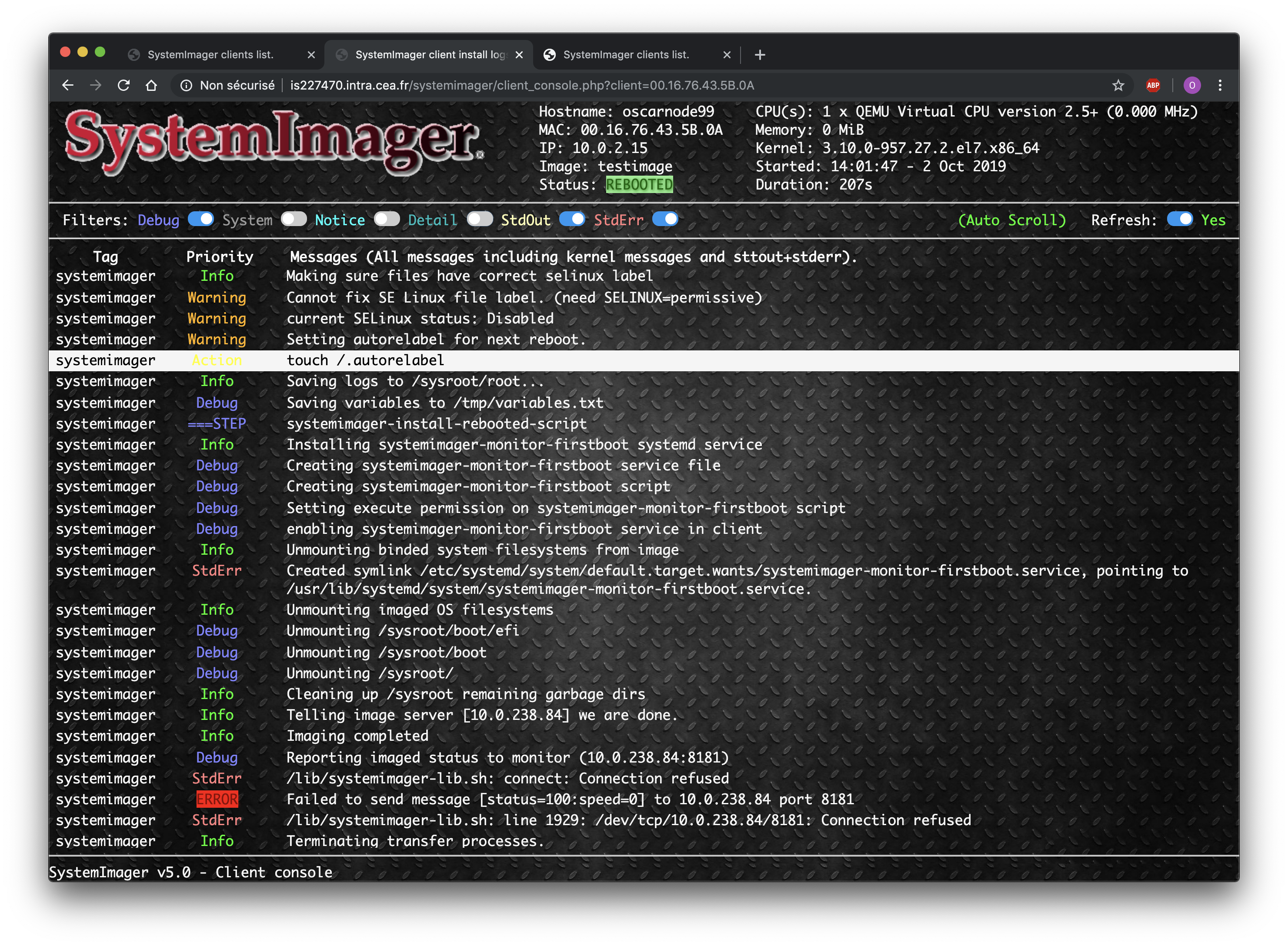The height and width of the screenshot is (946, 1288).
Task: Click the REBOOTED status badge
Action: [x=639, y=184]
